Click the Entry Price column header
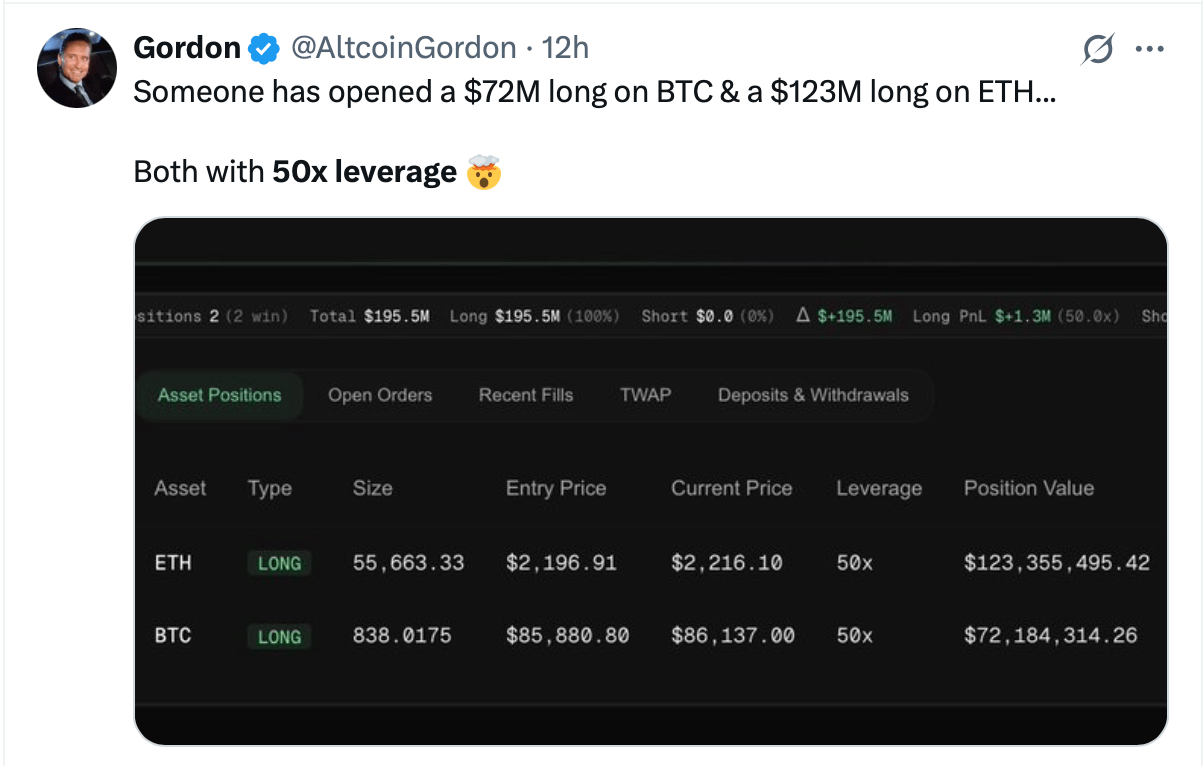 coord(556,488)
